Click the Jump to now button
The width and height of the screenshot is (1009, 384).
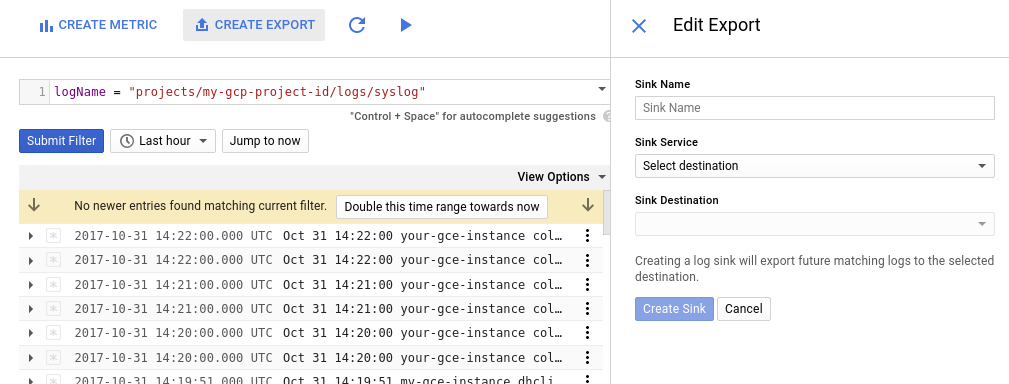[x=265, y=141]
